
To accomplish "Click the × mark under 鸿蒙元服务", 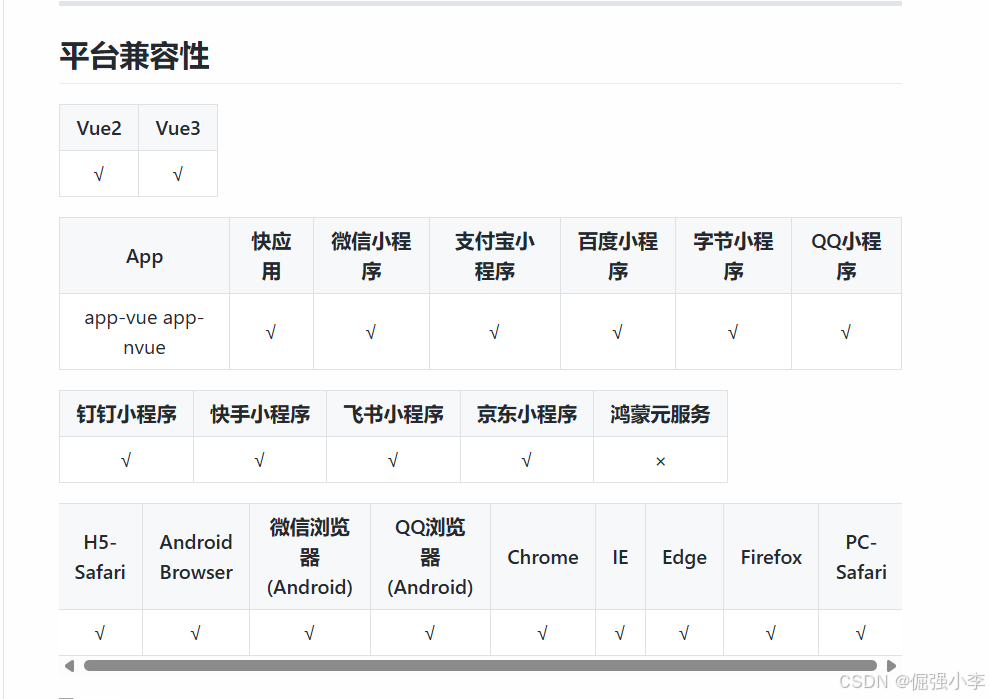I will [660, 460].
